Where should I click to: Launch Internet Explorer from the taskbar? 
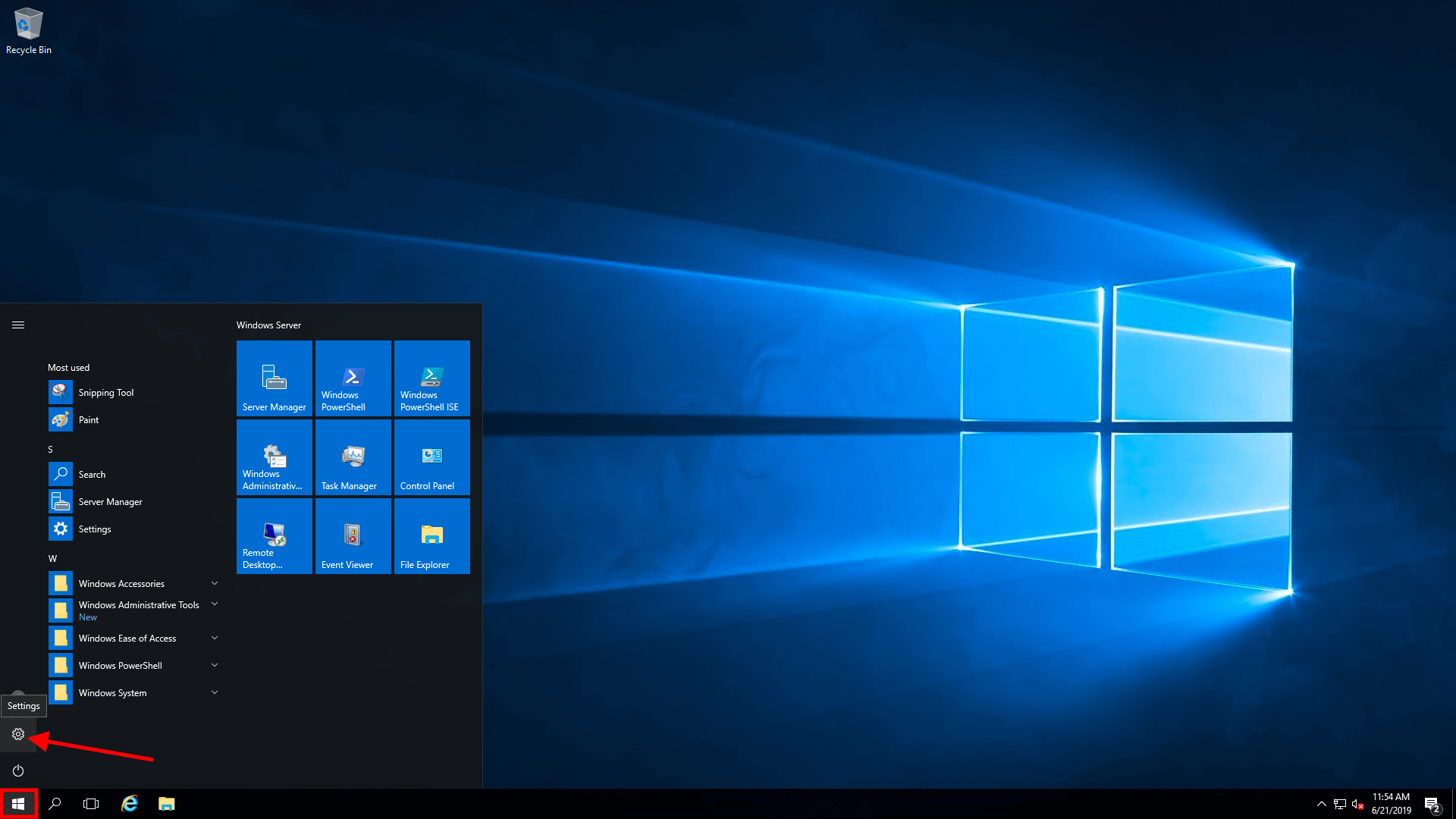[130, 804]
